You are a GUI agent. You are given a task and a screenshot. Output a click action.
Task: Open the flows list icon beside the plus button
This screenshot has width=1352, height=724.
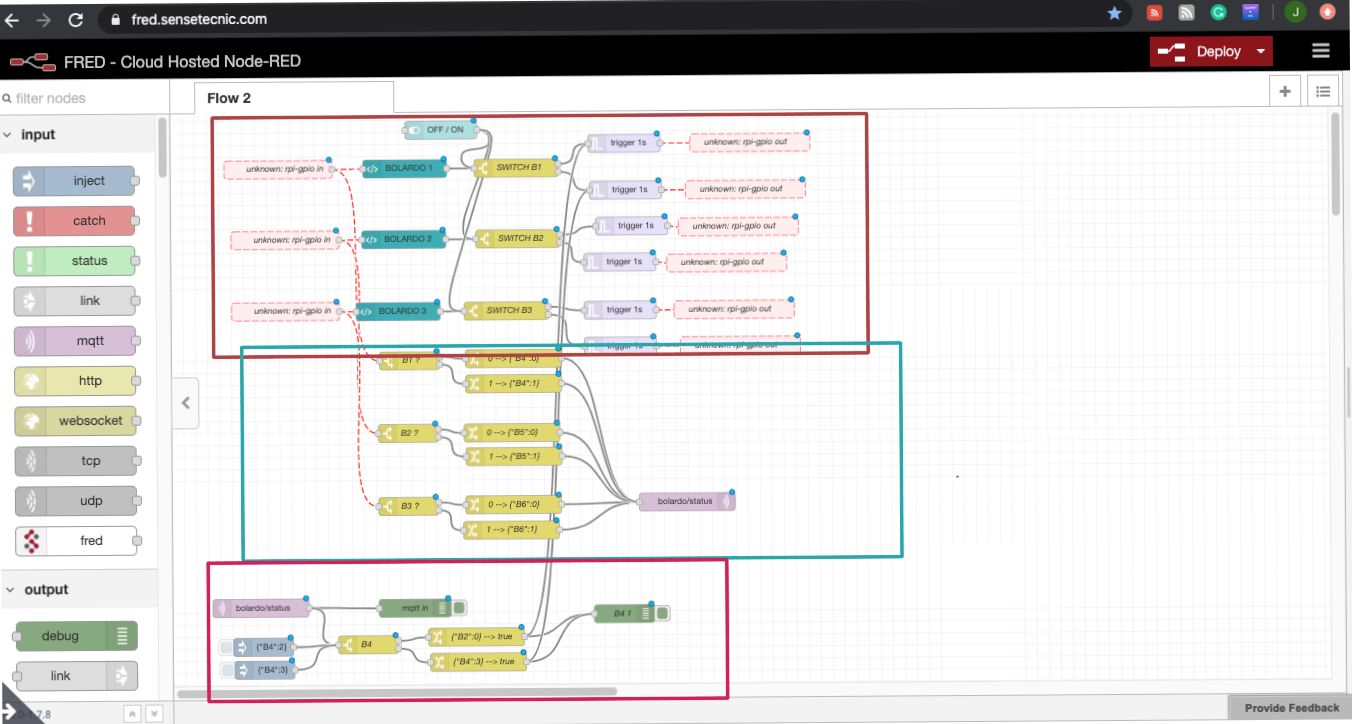tap(1323, 90)
